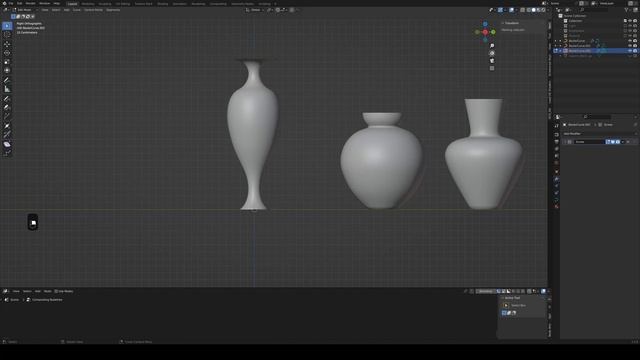Select the Transform tool
Screen dimensions: 640x360
[7, 71]
